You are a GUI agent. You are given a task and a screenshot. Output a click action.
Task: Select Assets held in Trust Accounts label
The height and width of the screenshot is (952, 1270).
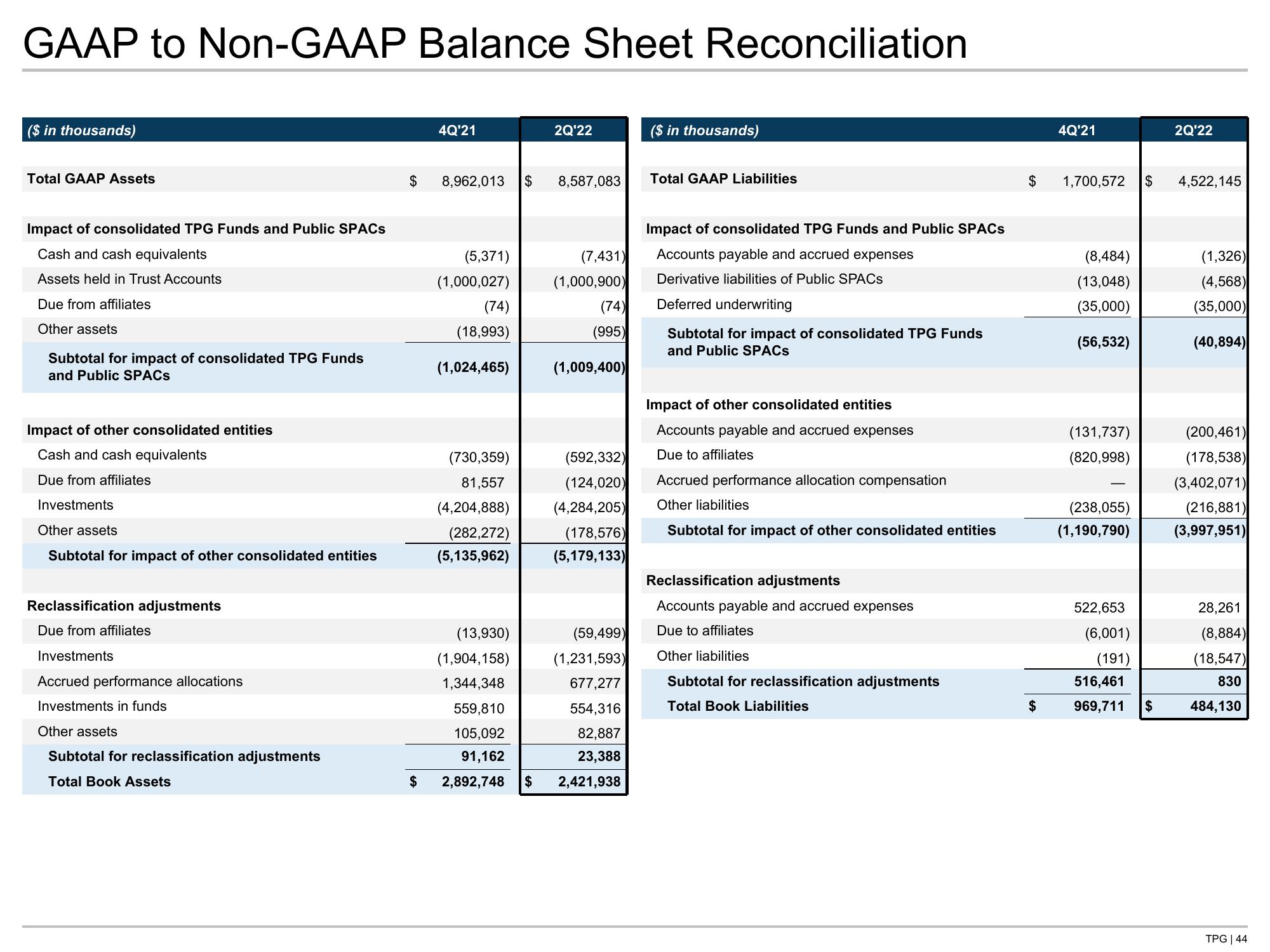click(130, 279)
